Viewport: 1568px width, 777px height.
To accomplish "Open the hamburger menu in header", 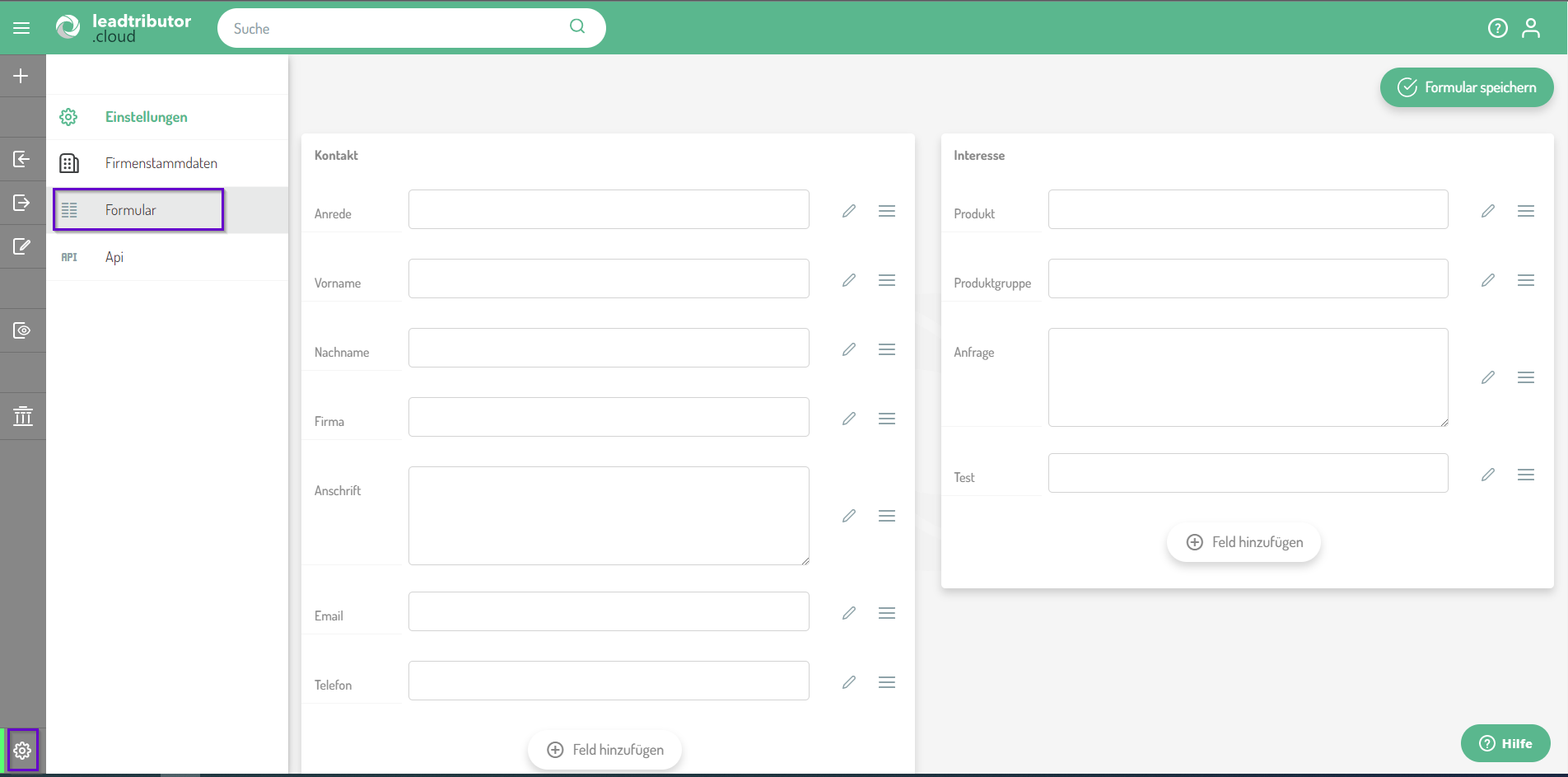I will (21, 28).
